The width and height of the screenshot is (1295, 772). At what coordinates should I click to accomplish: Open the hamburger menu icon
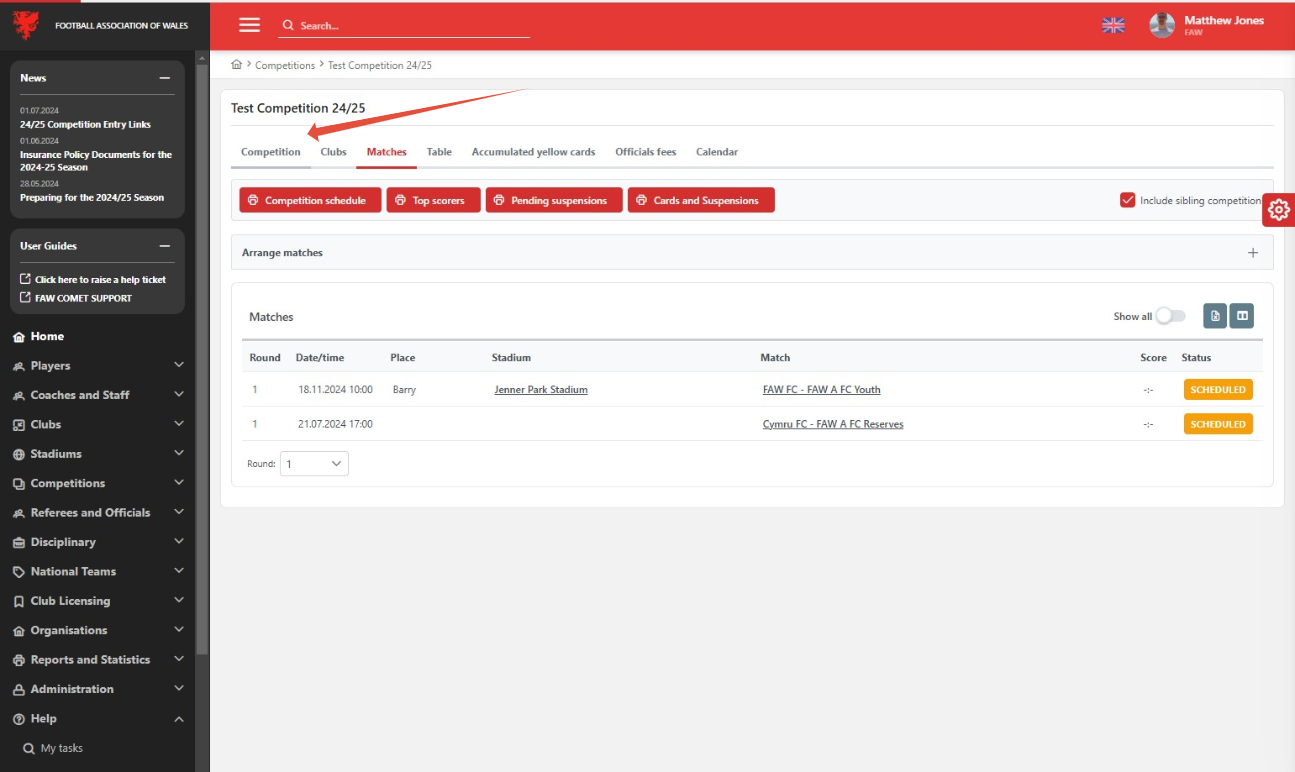pyautogui.click(x=250, y=25)
